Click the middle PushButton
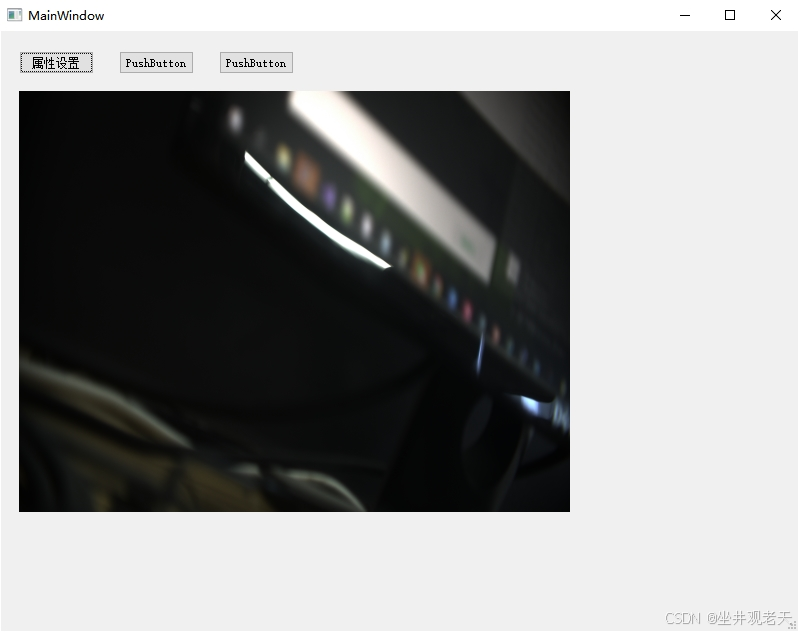799x632 pixels. click(156, 63)
